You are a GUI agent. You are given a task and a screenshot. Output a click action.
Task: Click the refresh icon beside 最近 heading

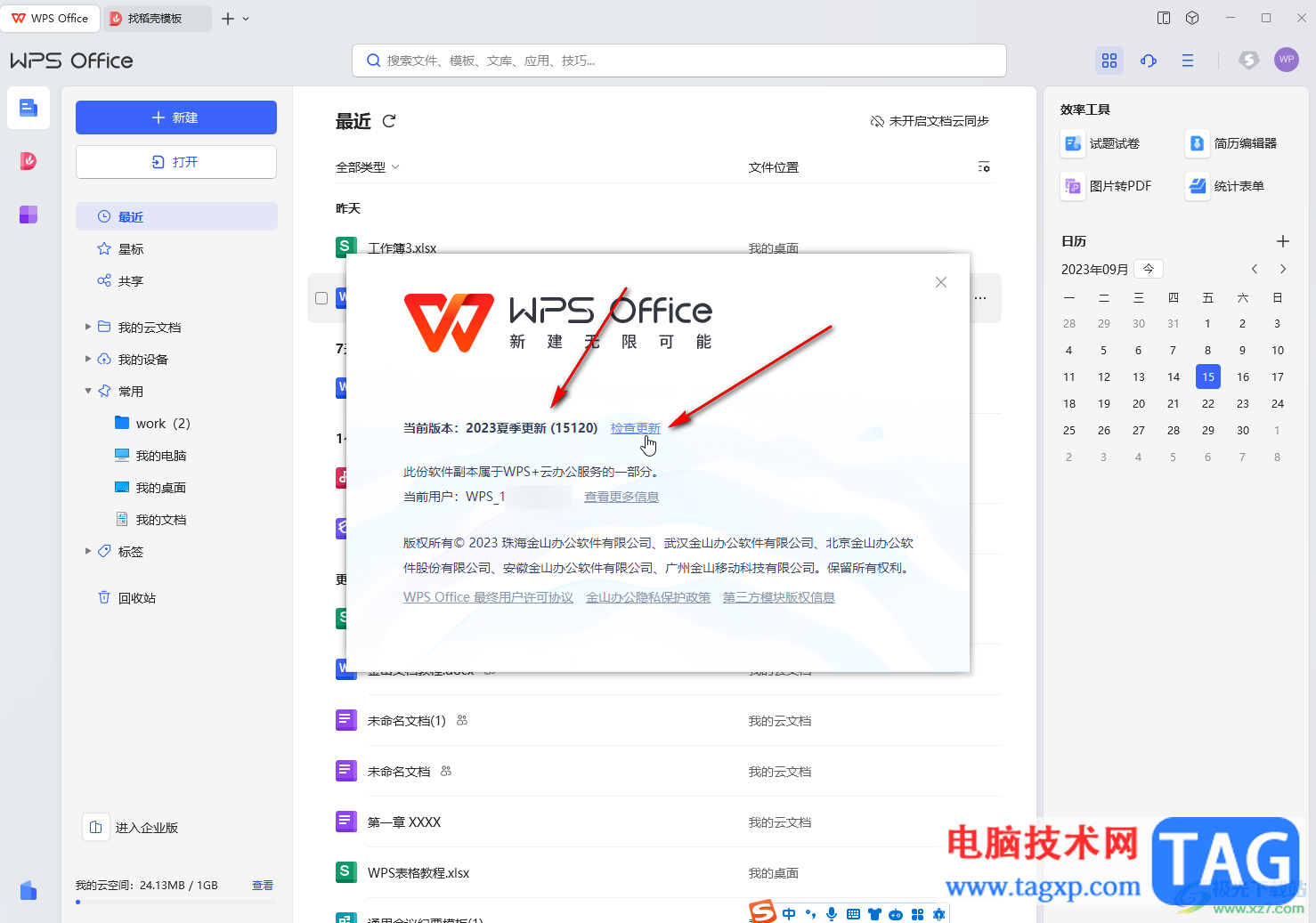coord(389,121)
